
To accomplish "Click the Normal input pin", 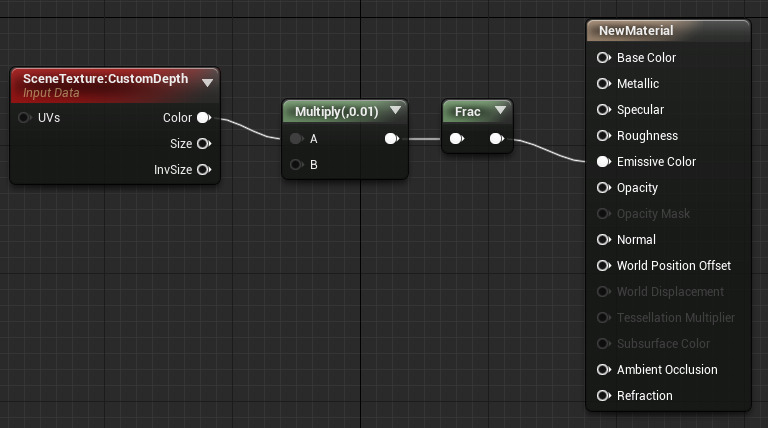I will point(603,239).
